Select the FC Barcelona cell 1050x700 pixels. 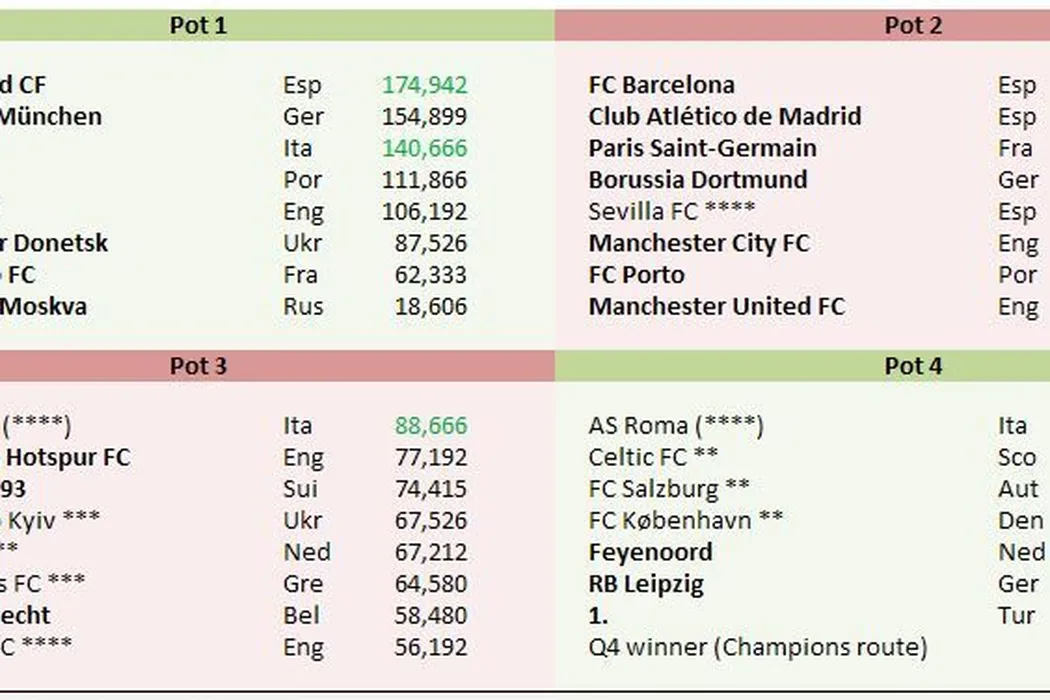tap(661, 85)
